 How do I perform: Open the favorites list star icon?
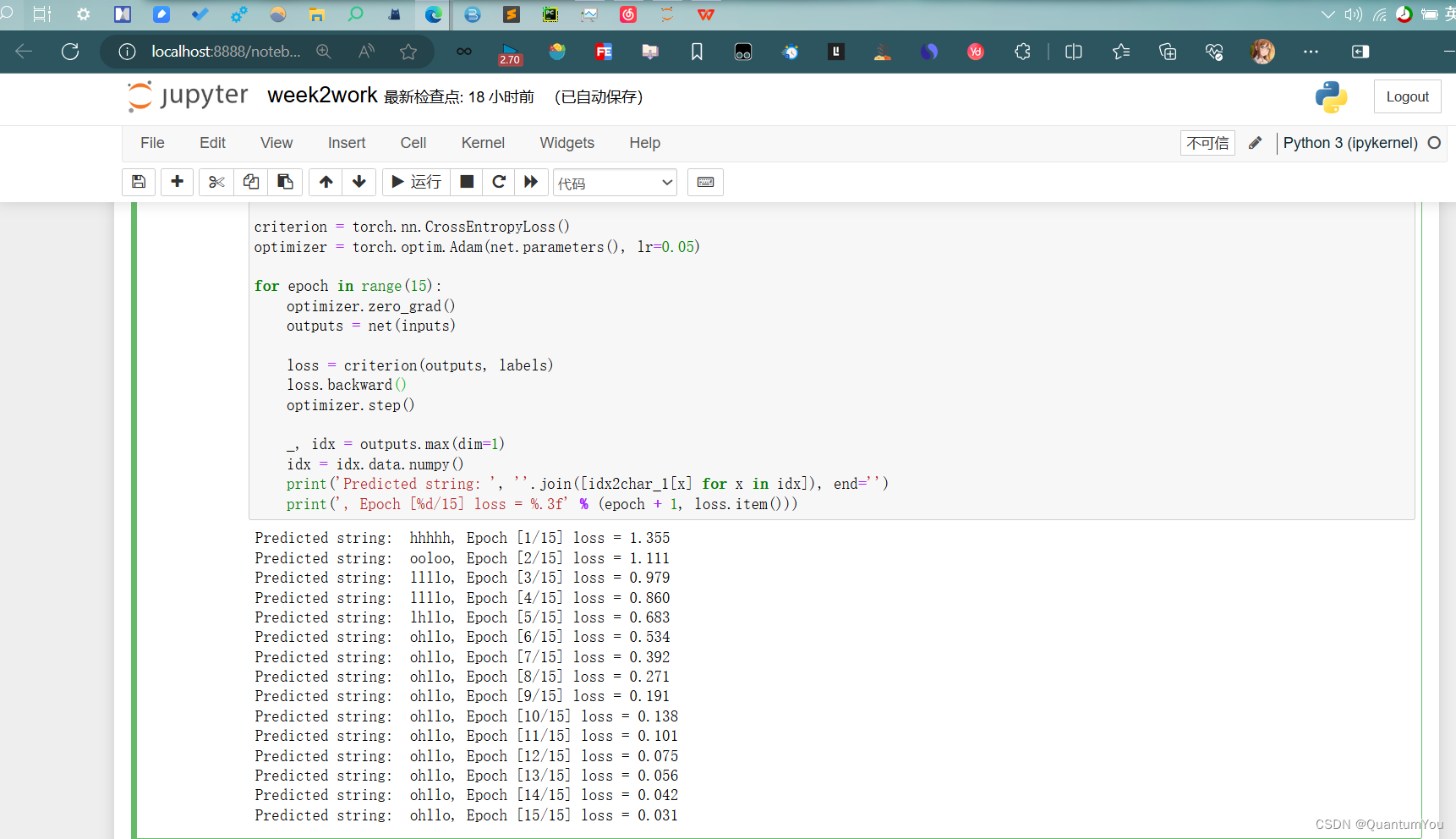1121,52
